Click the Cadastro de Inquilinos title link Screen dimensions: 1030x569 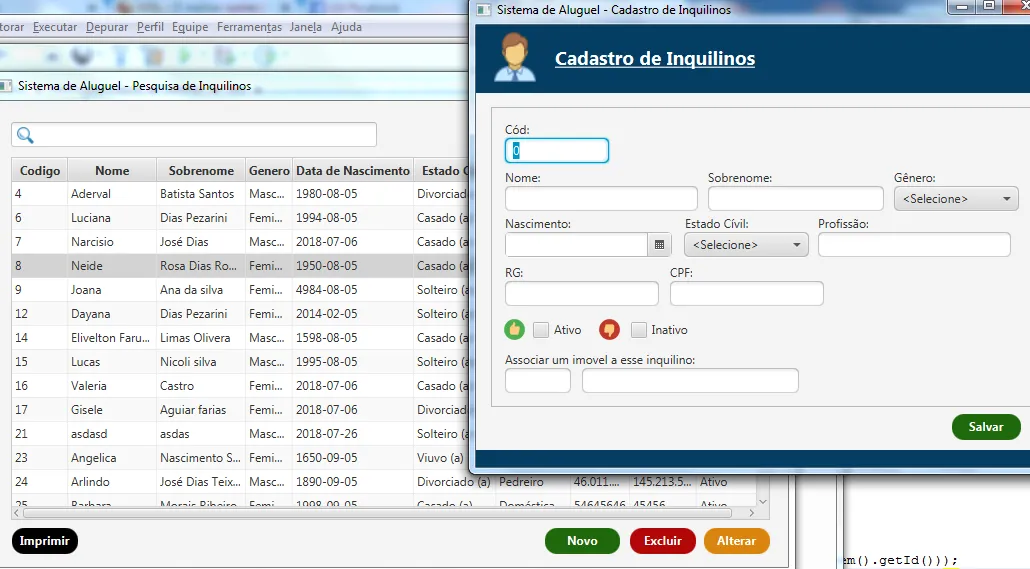coord(655,58)
